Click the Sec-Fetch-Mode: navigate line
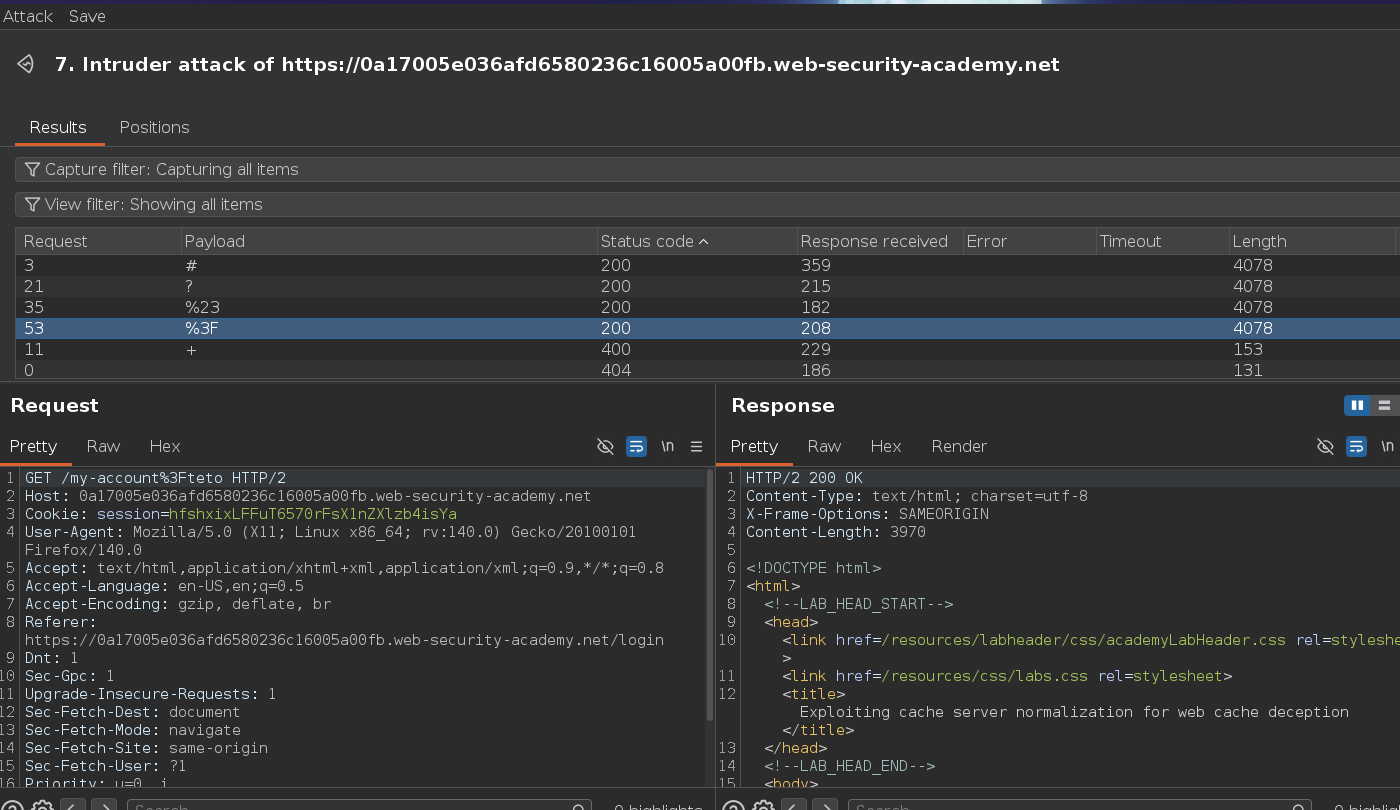This screenshot has width=1400, height=810. 132,730
